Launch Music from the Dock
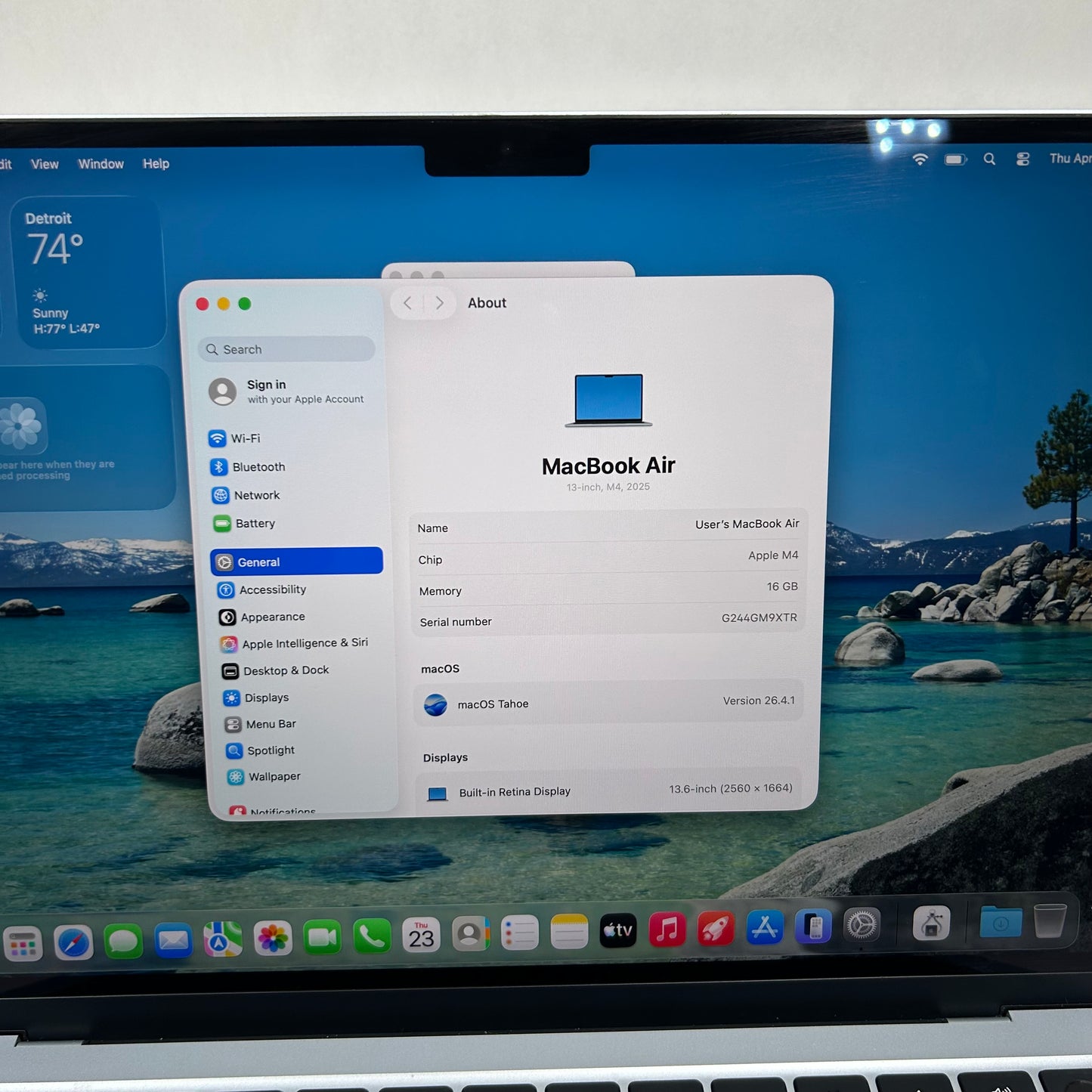1092x1092 pixels. tap(667, 930)
